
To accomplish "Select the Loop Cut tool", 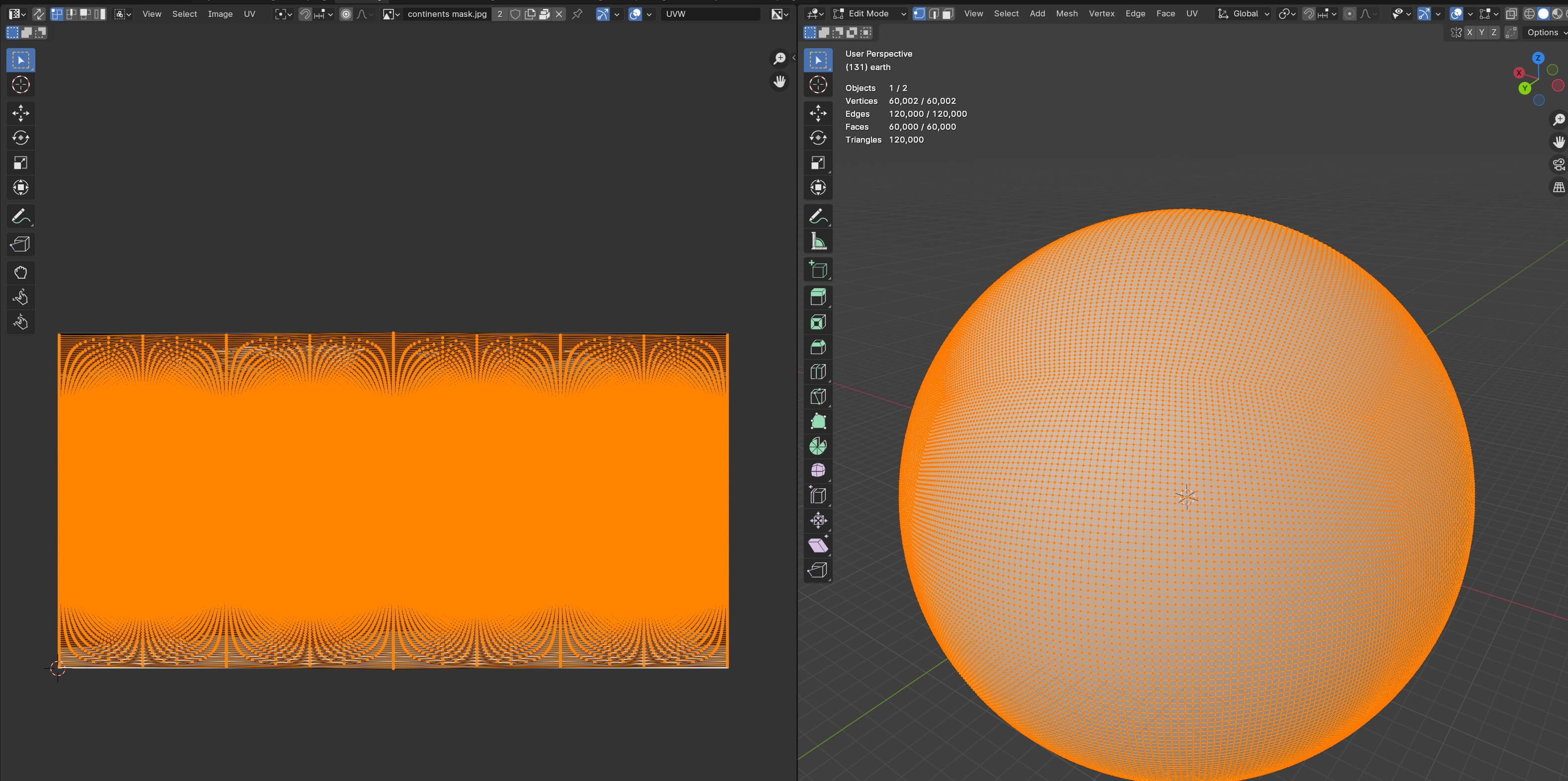I will click(x=818, y=372).
